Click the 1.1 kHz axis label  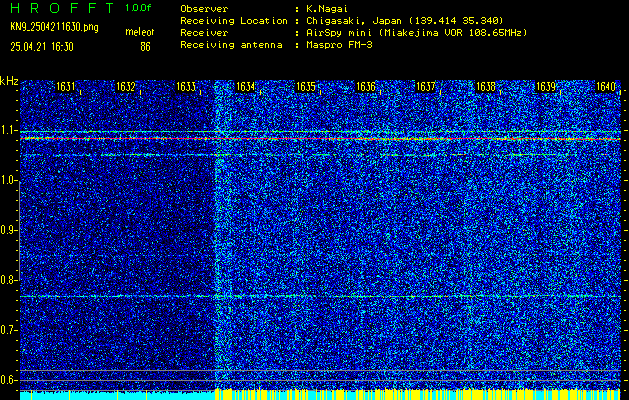coord(8,130)
